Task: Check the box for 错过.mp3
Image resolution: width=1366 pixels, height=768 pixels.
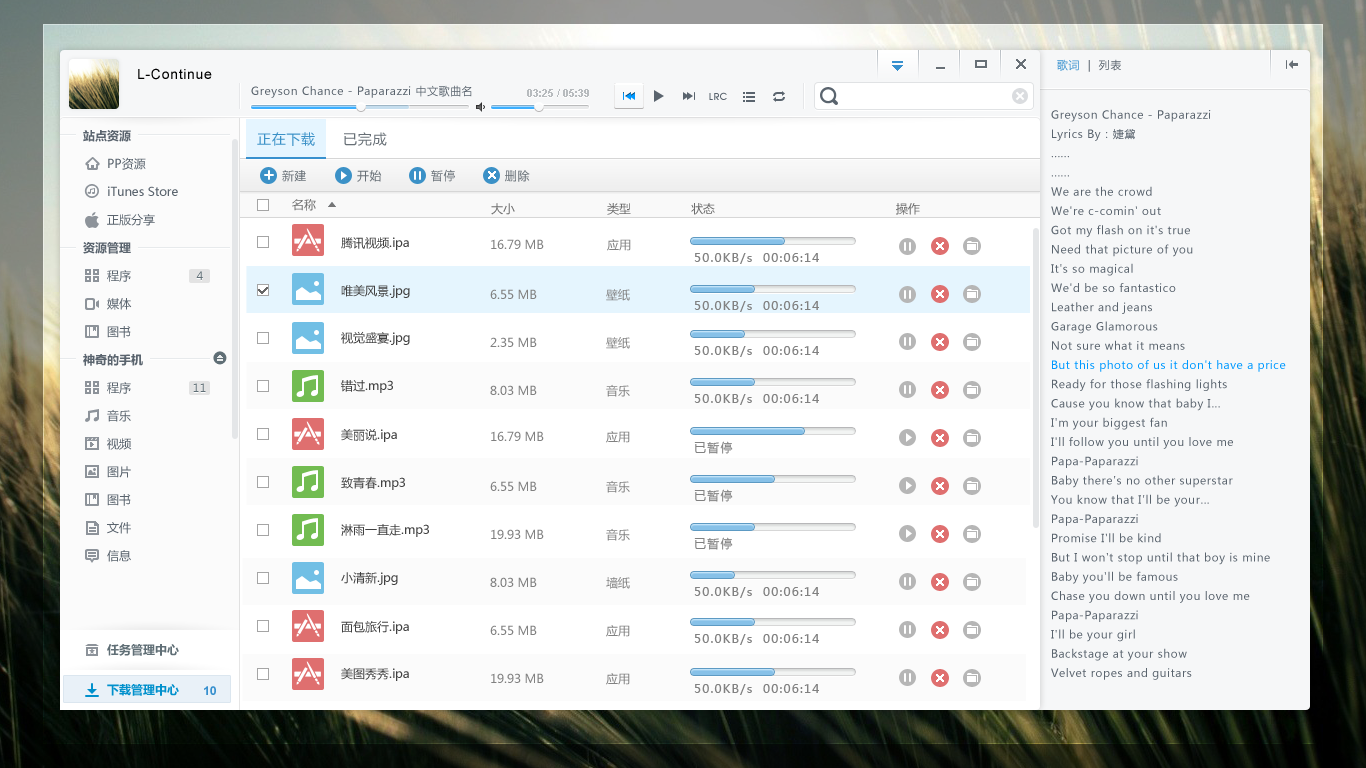Action: [263, 386]
